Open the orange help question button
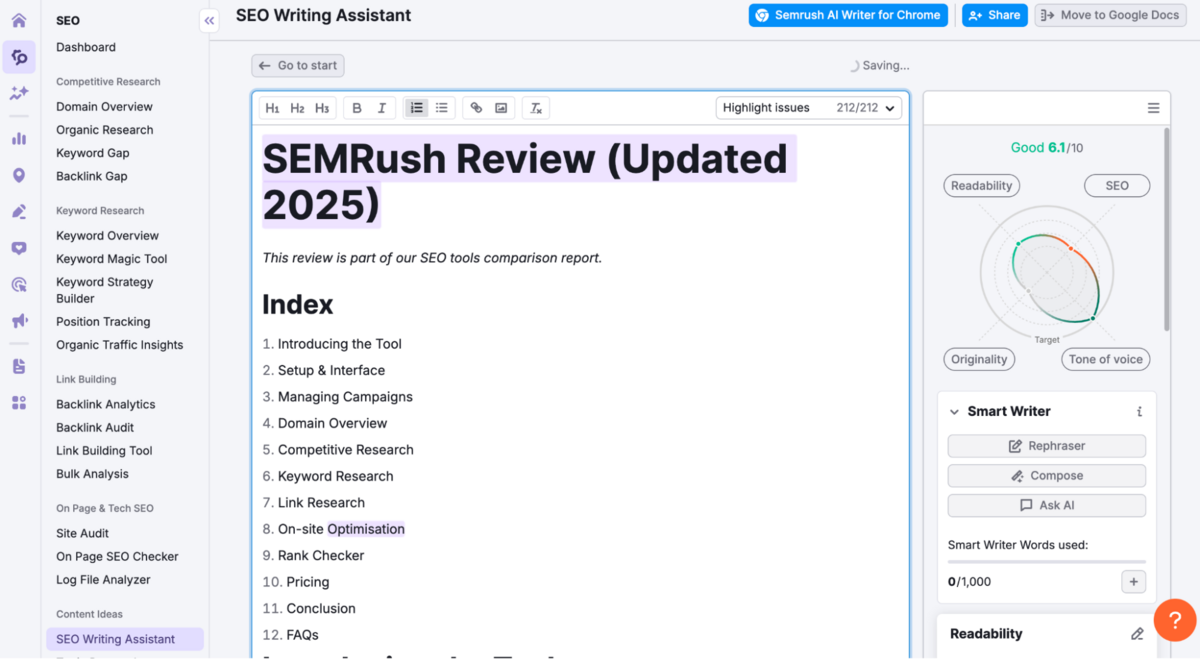1200x659 pixels. (x=1175, y=620)
